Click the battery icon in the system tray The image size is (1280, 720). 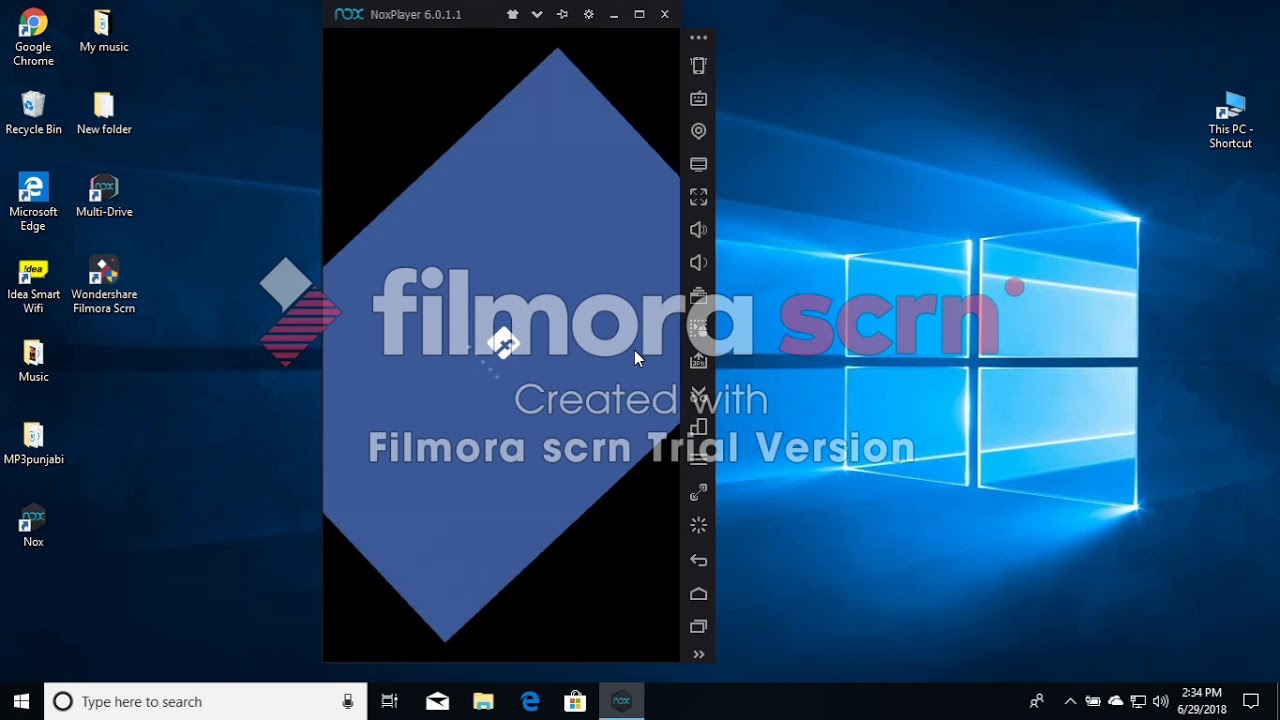[1093, 701]
